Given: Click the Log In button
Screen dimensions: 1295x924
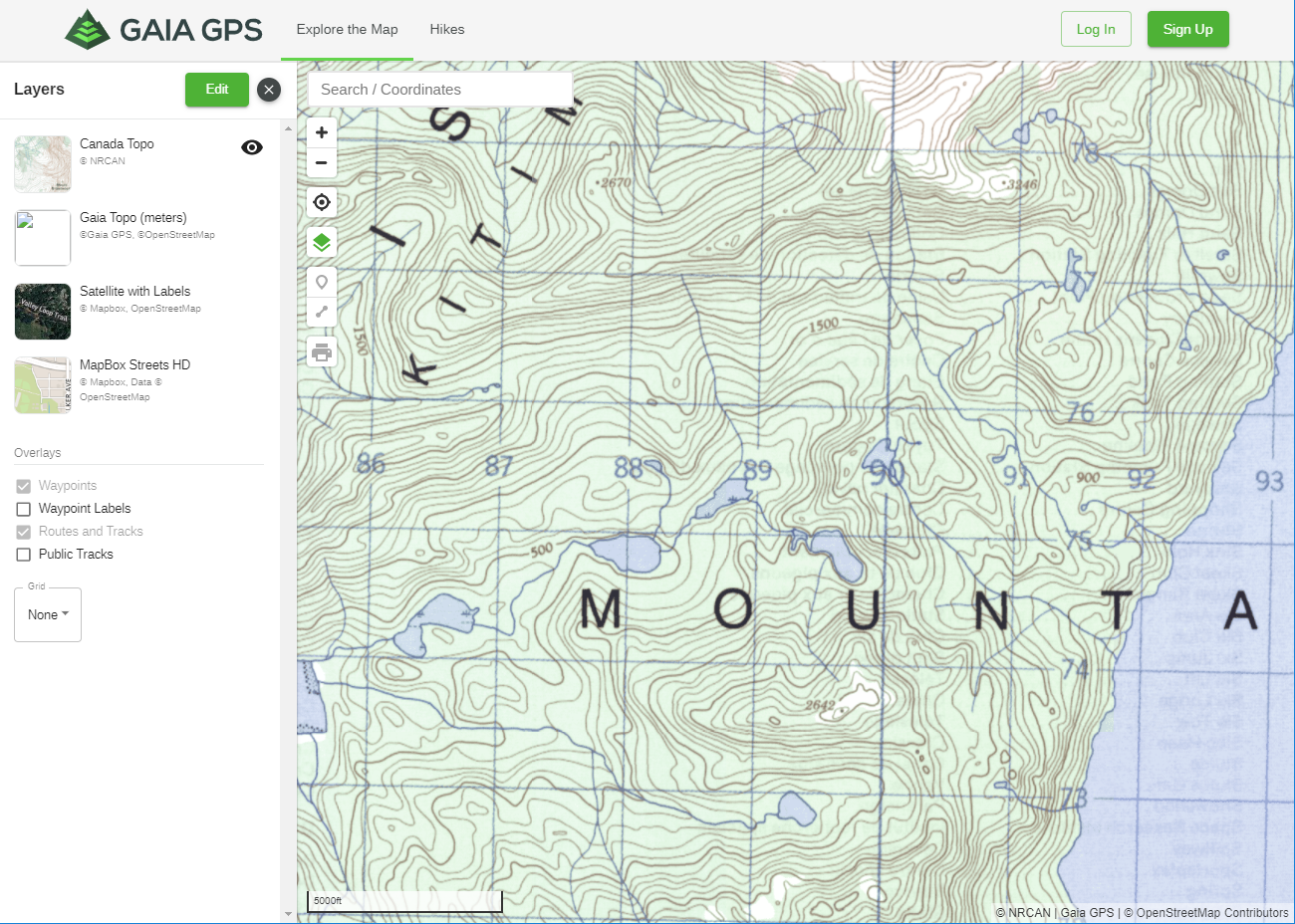Looking at the screenshot, I should point(1096,29).
